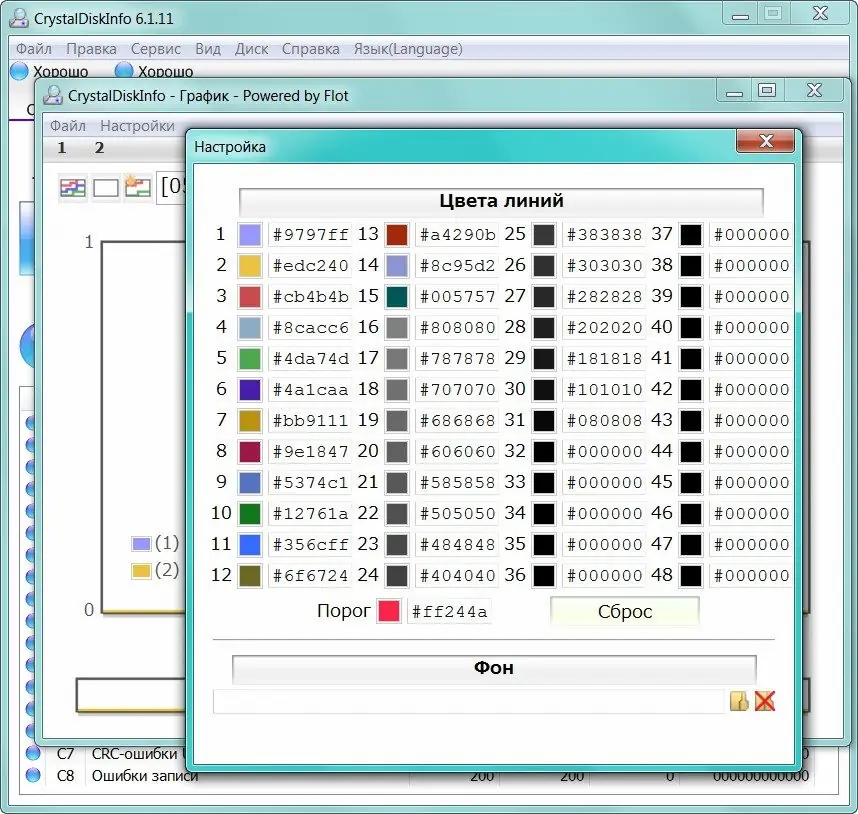
Task: Click the multi-line graph toolbar icon
Action: point(73,188)
